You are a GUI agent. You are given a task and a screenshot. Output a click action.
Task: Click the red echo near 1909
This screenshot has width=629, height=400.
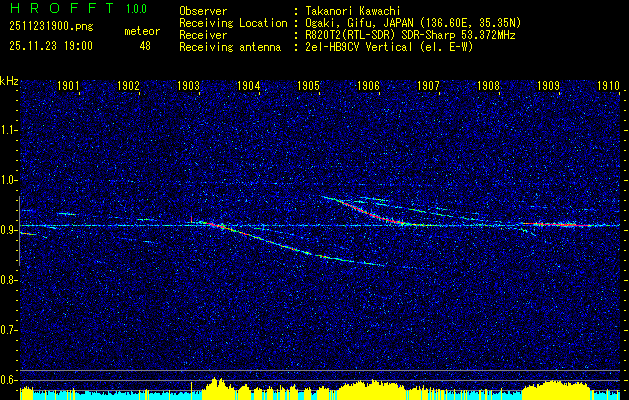pos(558,224)
